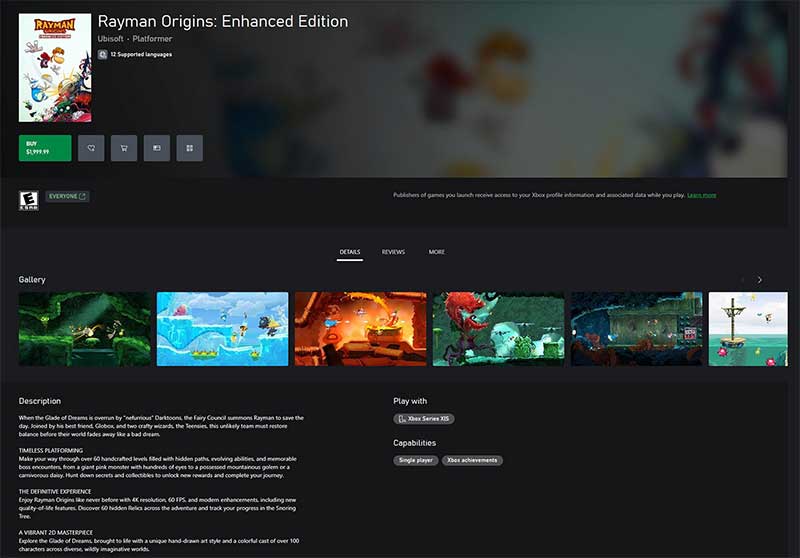Open the ocean mast gallery screenshot
This screenshot has width=800, height=558.
tap(748, 329)
